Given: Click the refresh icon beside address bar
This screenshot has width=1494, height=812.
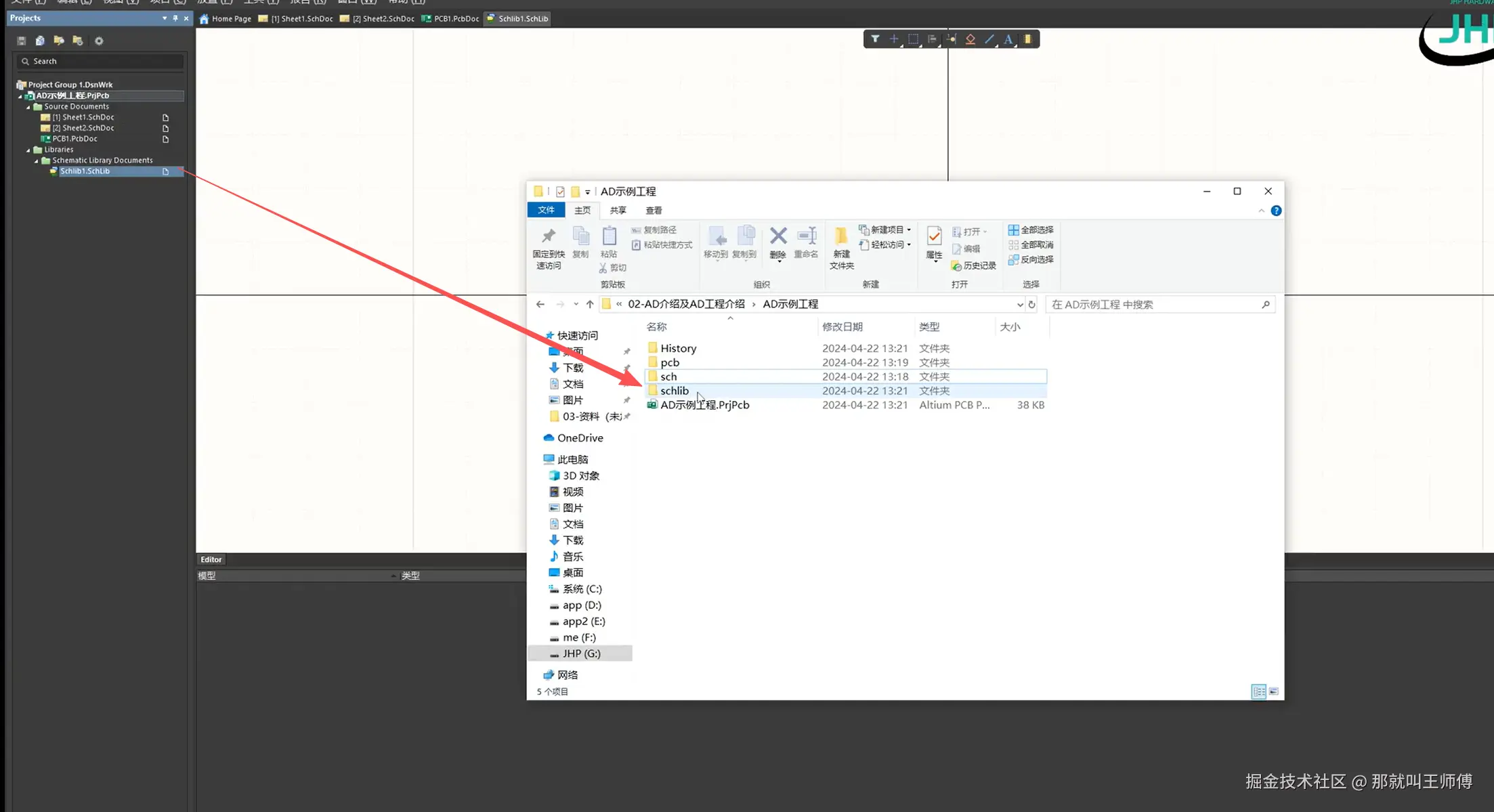Looking at the screenshot, I should pos(1031,305).
